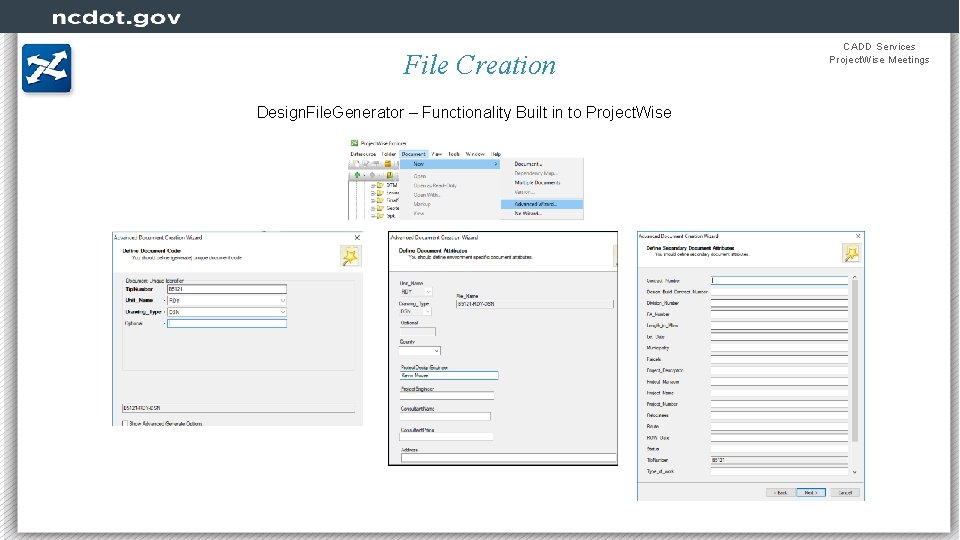Click the File_Name field in Attributes dialog
The width and height of the screenshot is (960, 540).
click(x=534, y=304)
